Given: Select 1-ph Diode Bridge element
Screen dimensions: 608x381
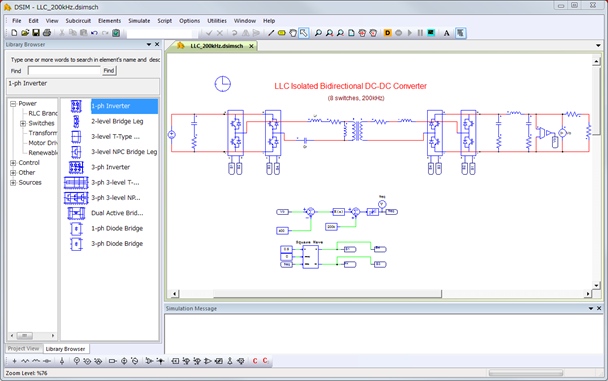Looking at the screenshot, I should pos(117,228).
